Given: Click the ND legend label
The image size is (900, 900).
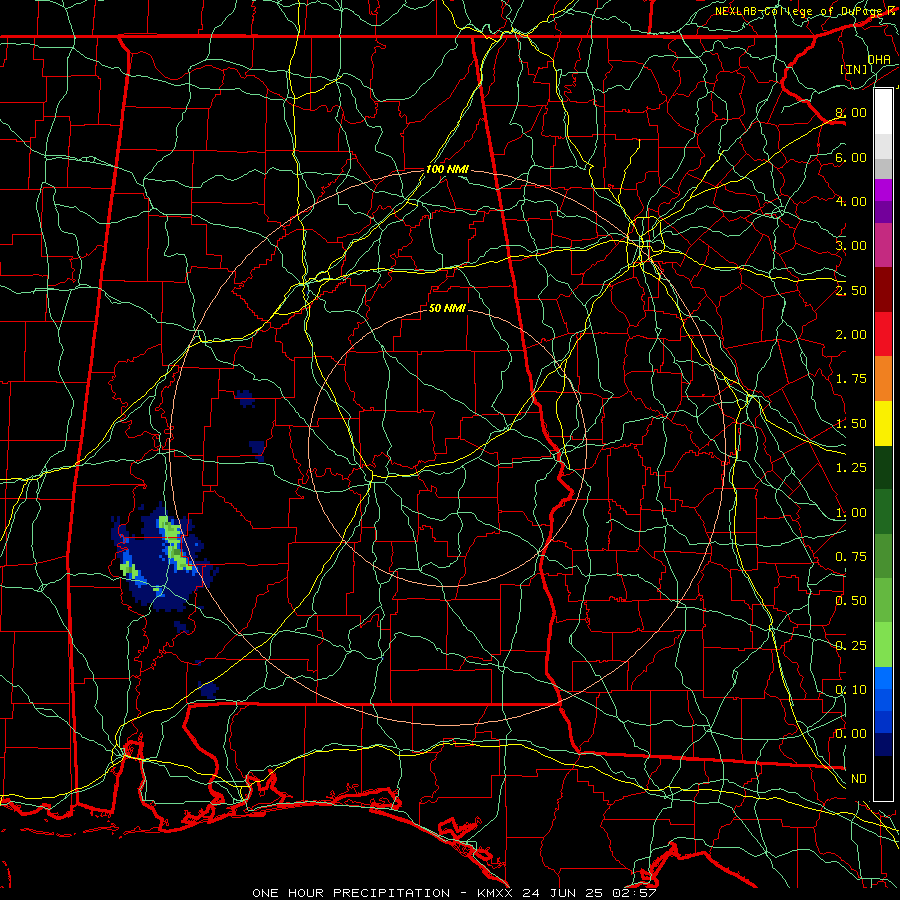Looking at the screenshot, I should click(x=859, y=779).
